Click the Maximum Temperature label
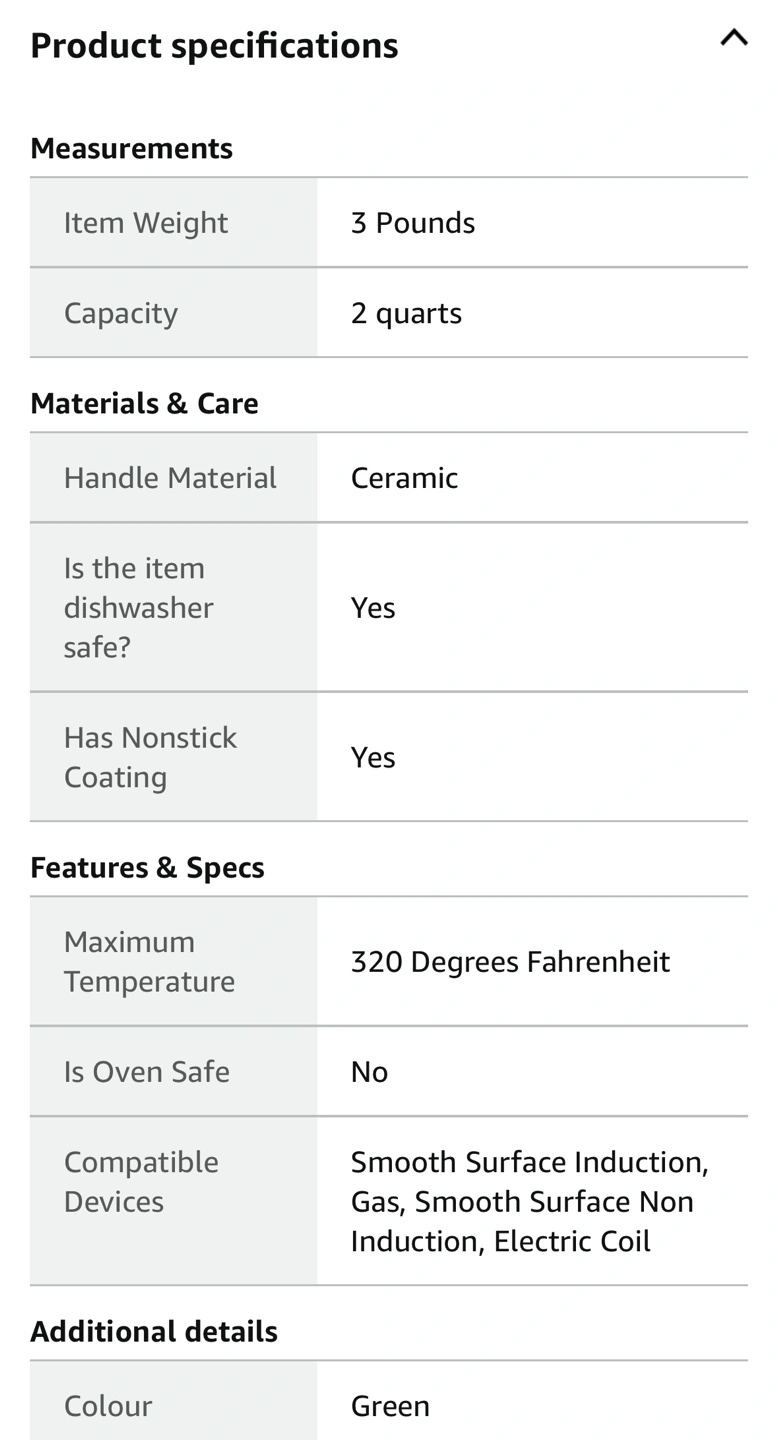 pos(149,961)
